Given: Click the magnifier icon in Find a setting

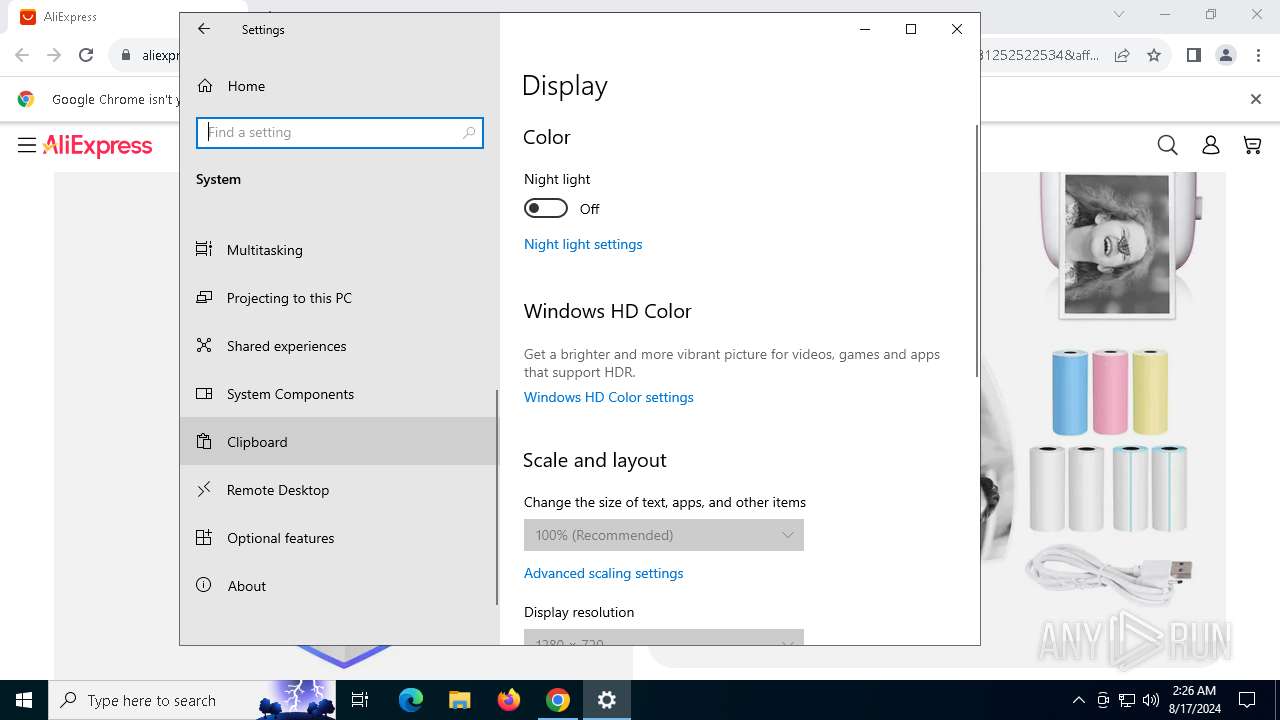Looking at the screenshot, I should click(x=469, y=132).
